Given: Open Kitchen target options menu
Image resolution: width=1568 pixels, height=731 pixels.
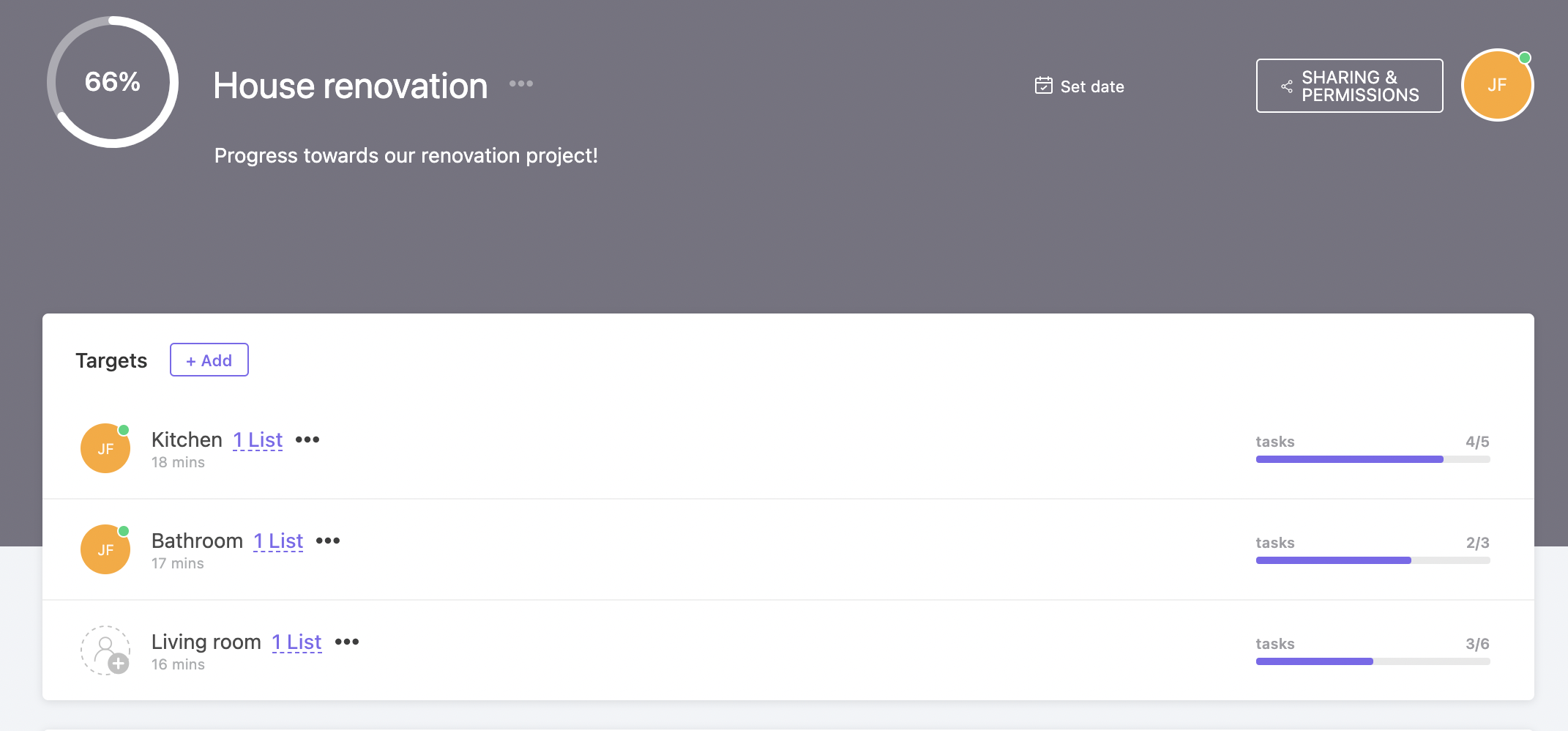Looking at the screenshot, I should [x=307, y=439].
